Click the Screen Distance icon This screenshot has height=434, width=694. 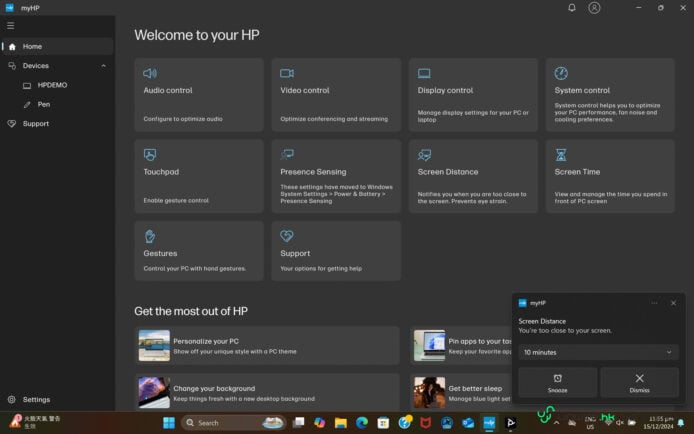424,155
